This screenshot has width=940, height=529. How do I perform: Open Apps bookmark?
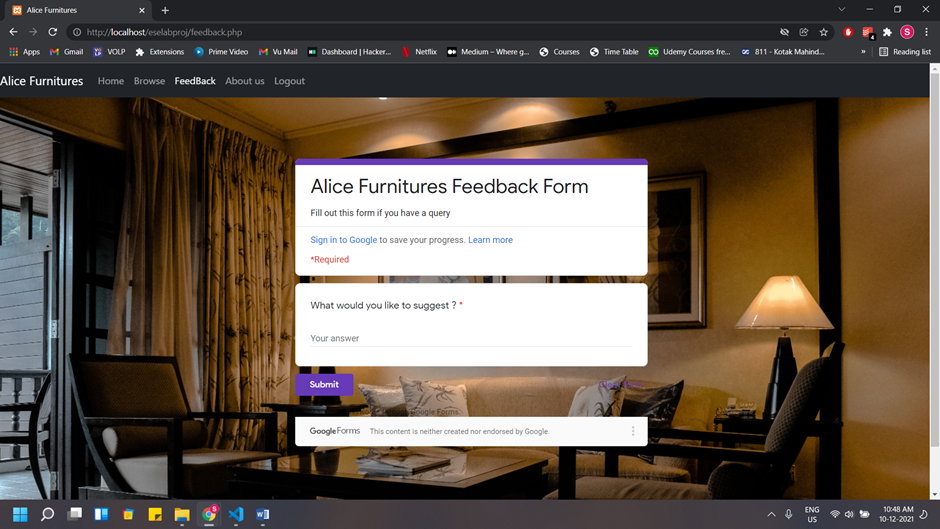coord(25,52)
